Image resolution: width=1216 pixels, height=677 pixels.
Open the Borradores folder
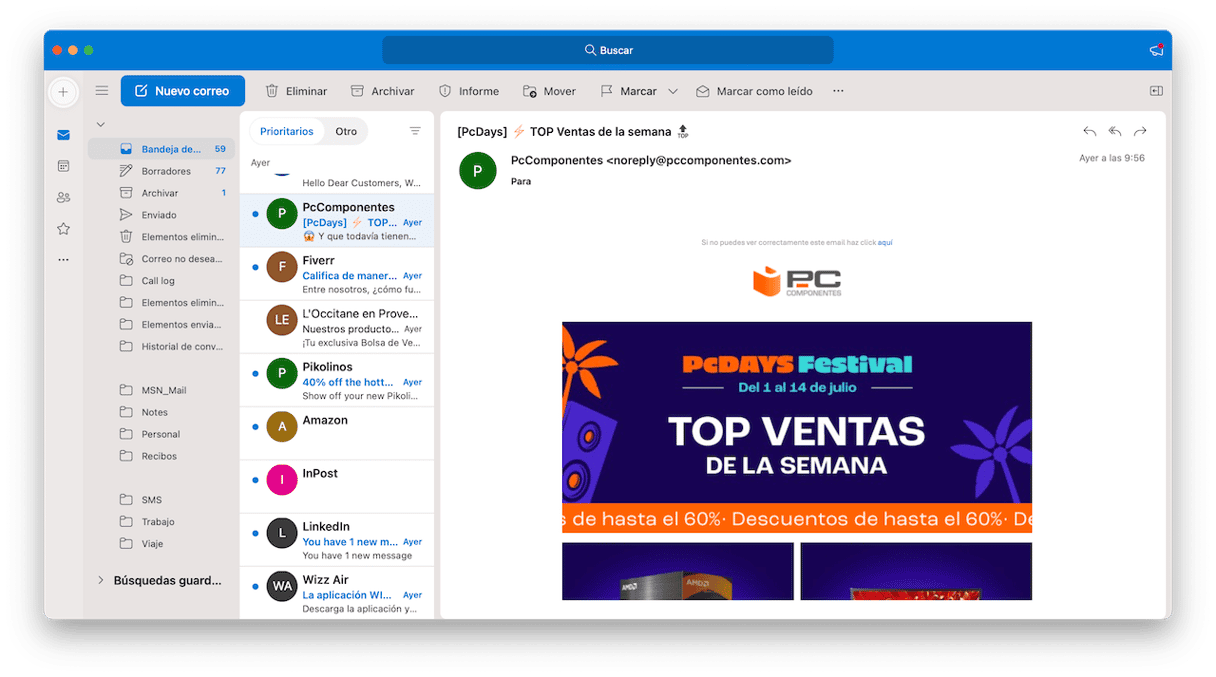point(161,171)
